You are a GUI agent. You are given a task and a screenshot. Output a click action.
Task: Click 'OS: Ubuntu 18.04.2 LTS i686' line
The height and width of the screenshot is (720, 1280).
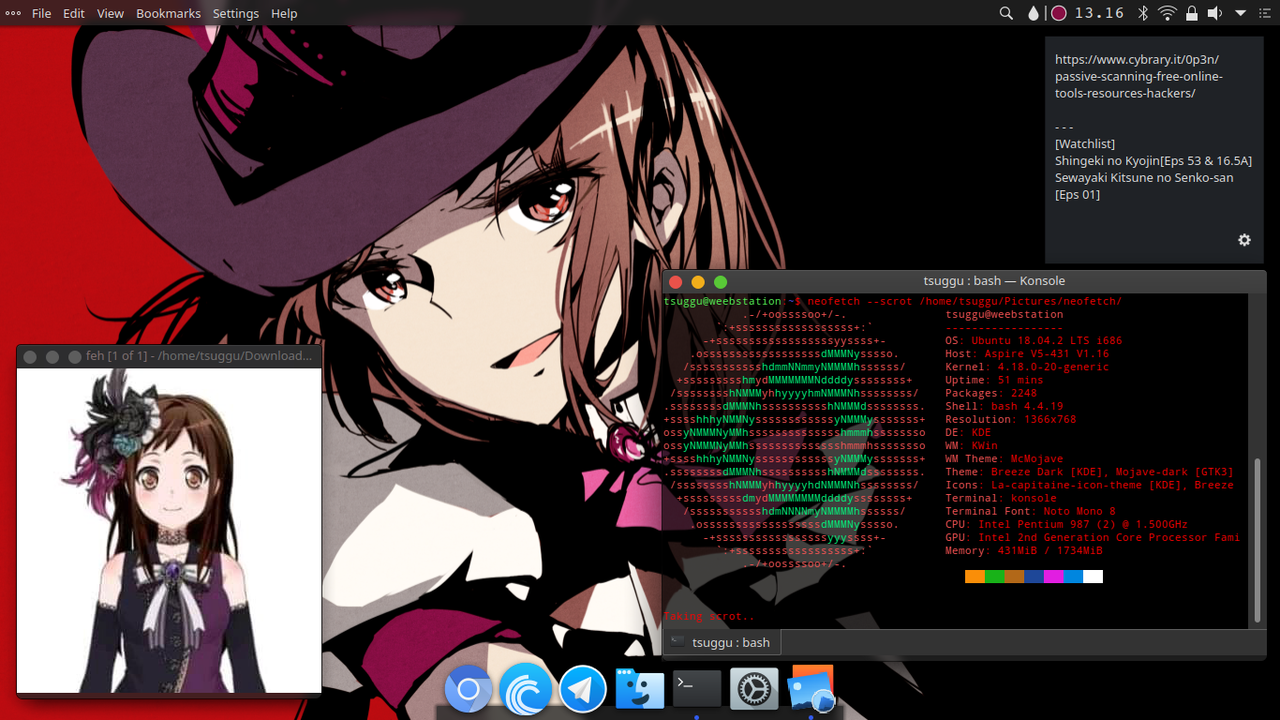[1033, 341]
